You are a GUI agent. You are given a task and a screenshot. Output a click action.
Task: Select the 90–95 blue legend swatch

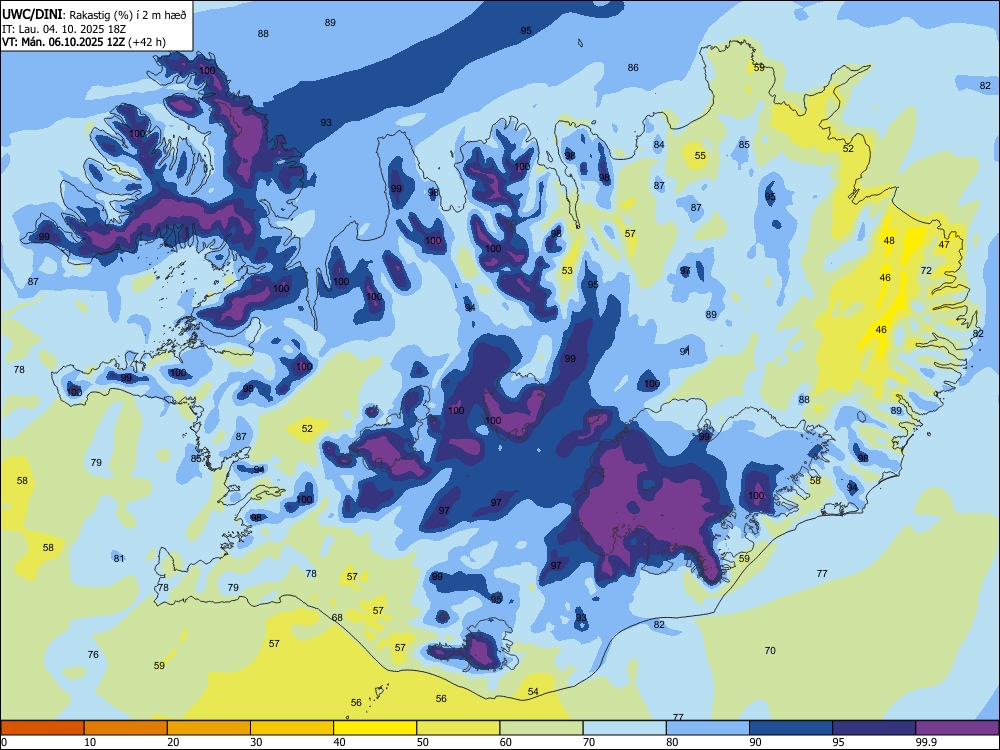[x=791, y=728]
